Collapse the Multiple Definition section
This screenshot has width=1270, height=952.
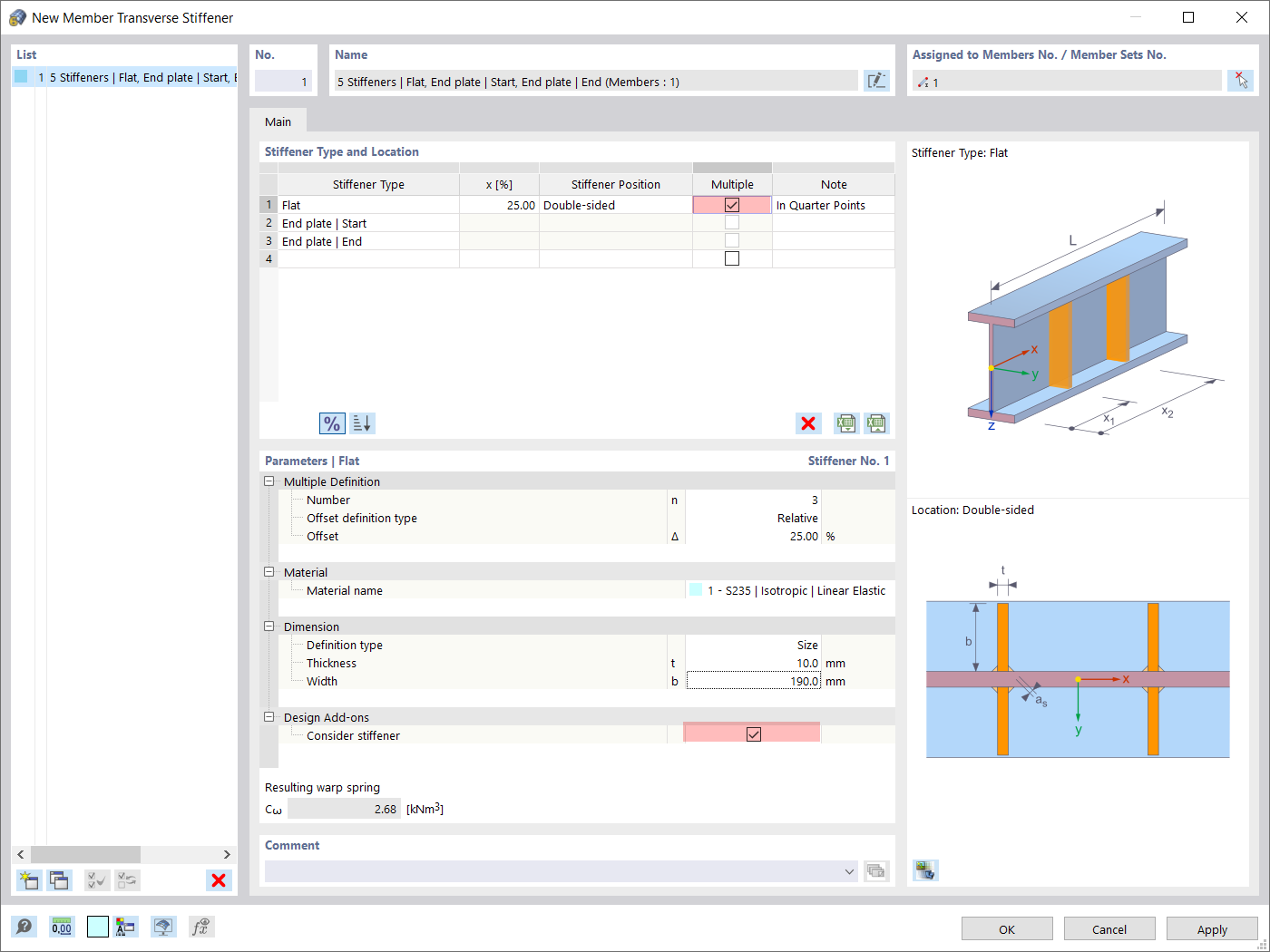coord(269,481)
